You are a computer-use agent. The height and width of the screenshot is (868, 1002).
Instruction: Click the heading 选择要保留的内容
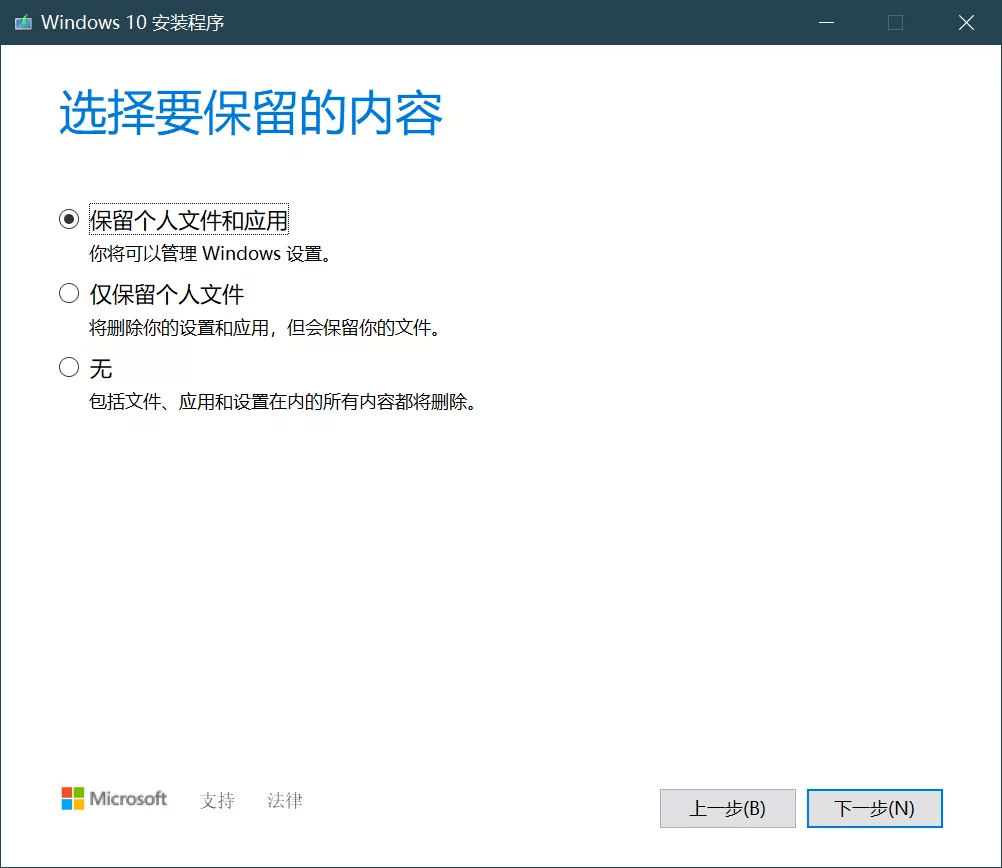tap(250, 110)
